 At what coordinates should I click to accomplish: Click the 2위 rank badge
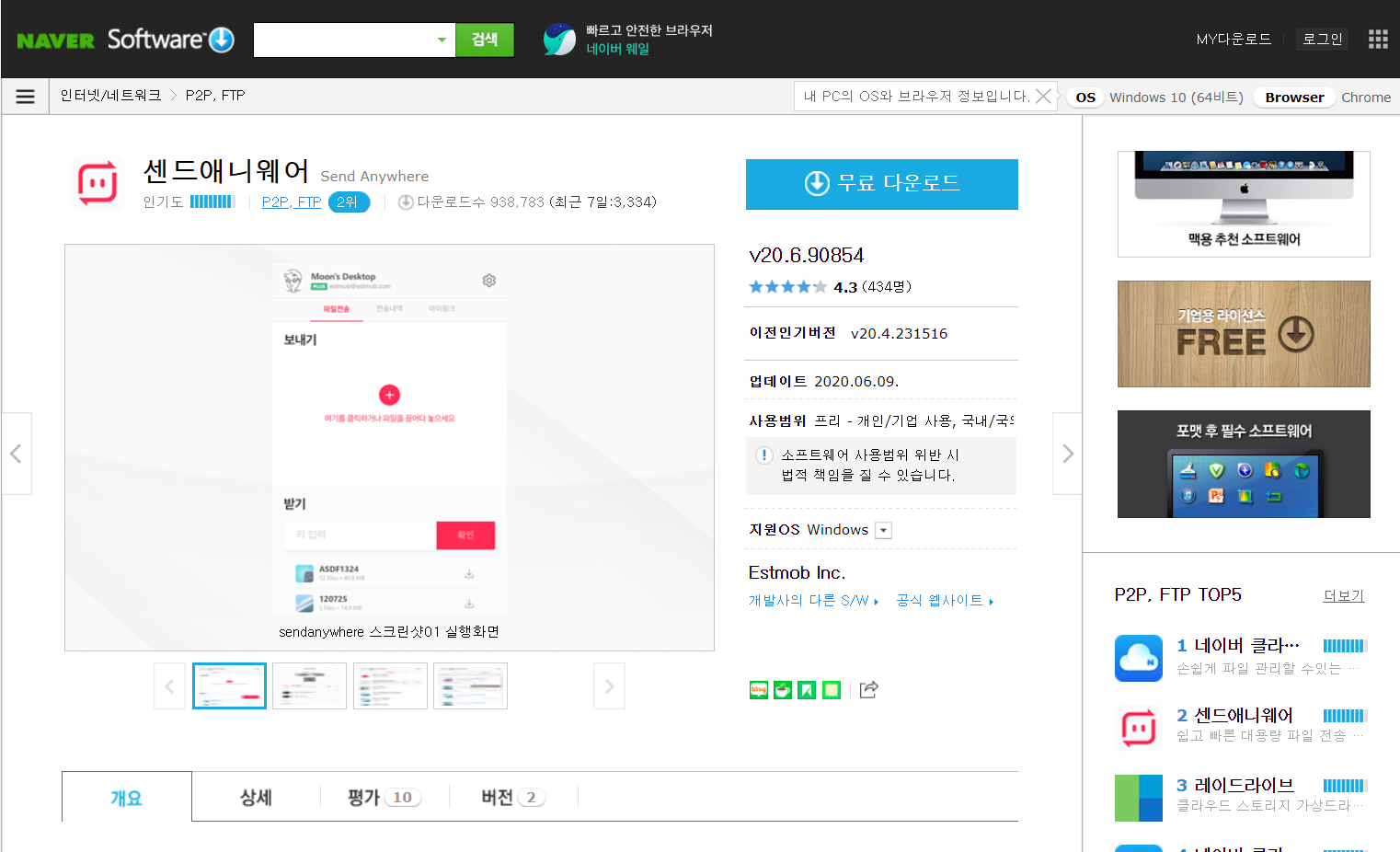click(x=349, y=202)
